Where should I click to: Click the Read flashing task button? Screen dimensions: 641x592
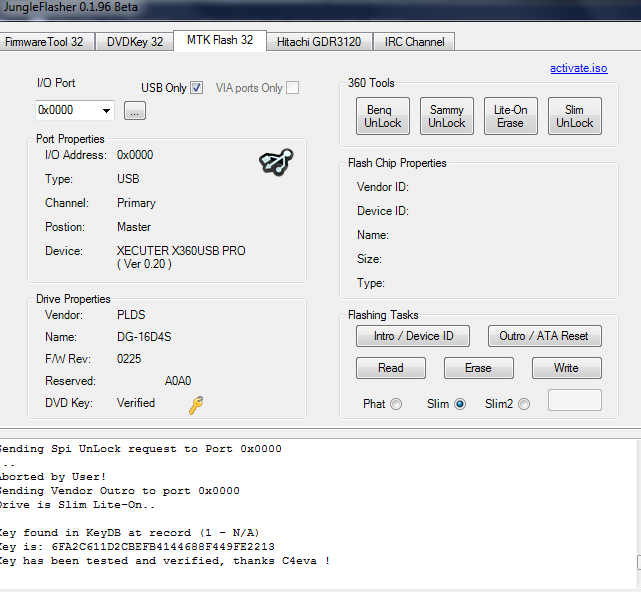[x=391, y=368]
